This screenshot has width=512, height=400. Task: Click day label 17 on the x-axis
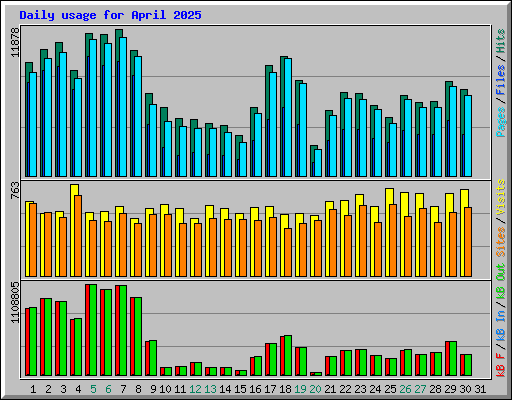click(x=270, y=389)
